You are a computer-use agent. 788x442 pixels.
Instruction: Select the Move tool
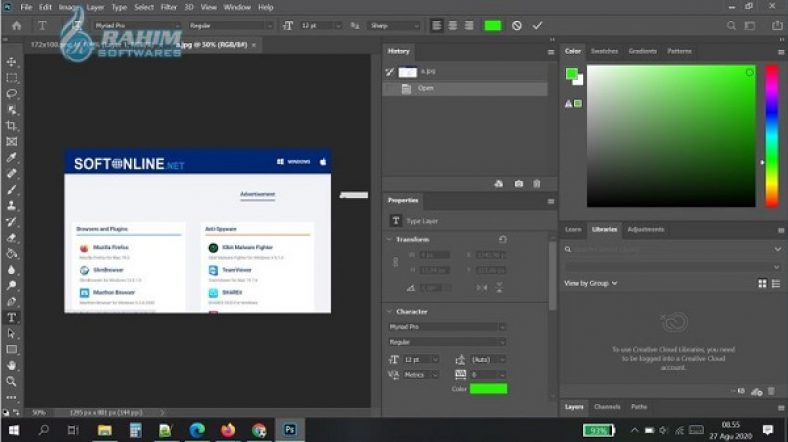(12, 61)
